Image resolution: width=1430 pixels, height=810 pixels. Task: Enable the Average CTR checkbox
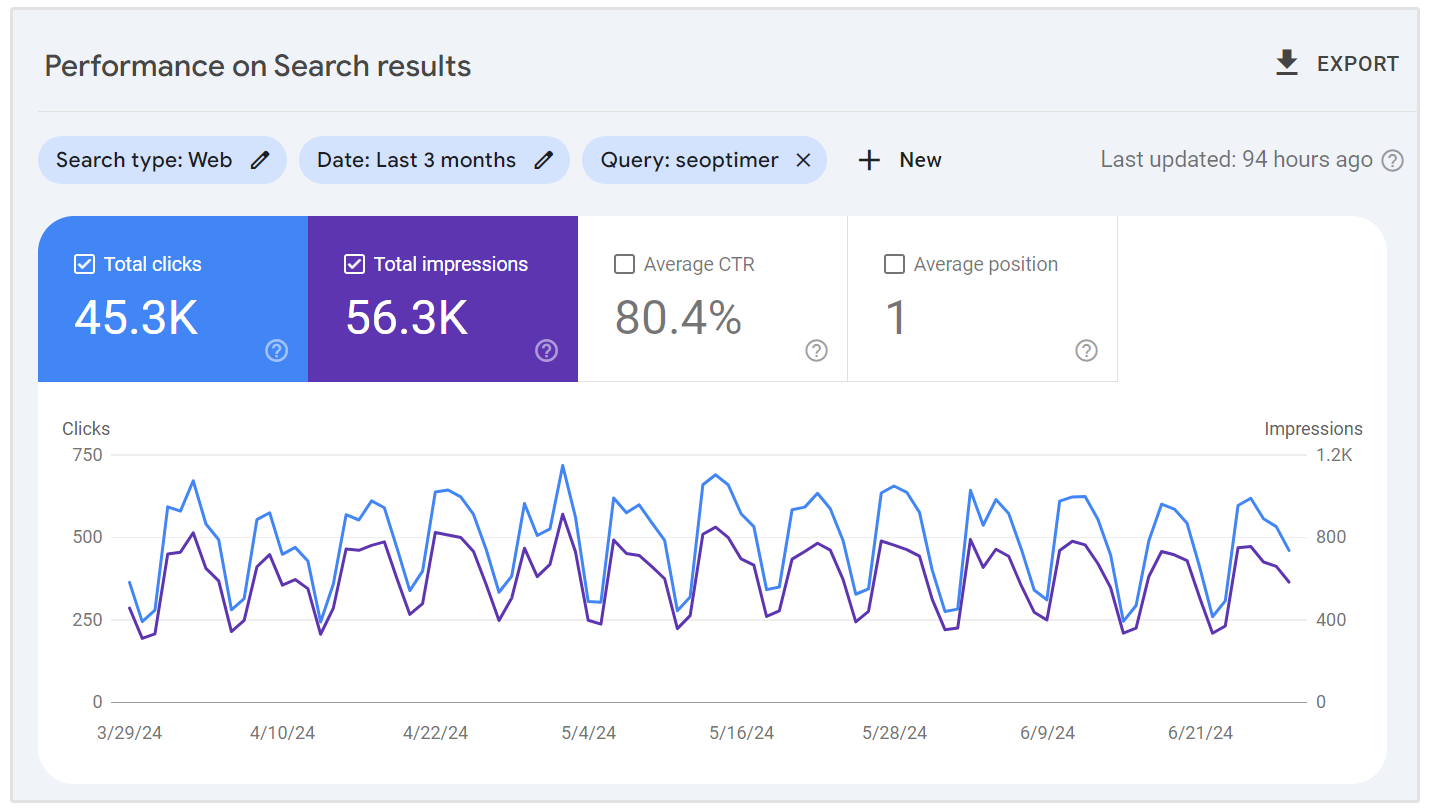click(624, 264)
